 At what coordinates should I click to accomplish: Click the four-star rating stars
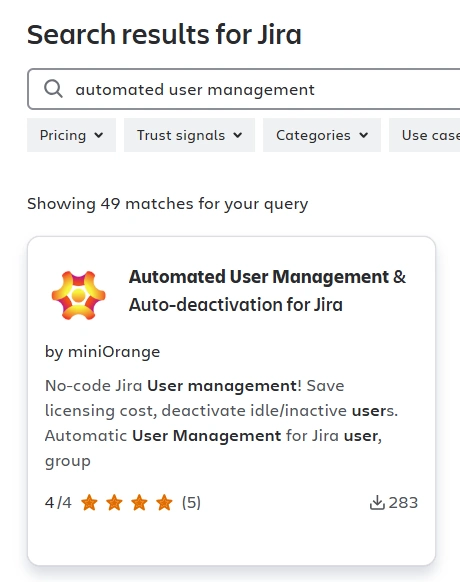click(x=127, y=503)
